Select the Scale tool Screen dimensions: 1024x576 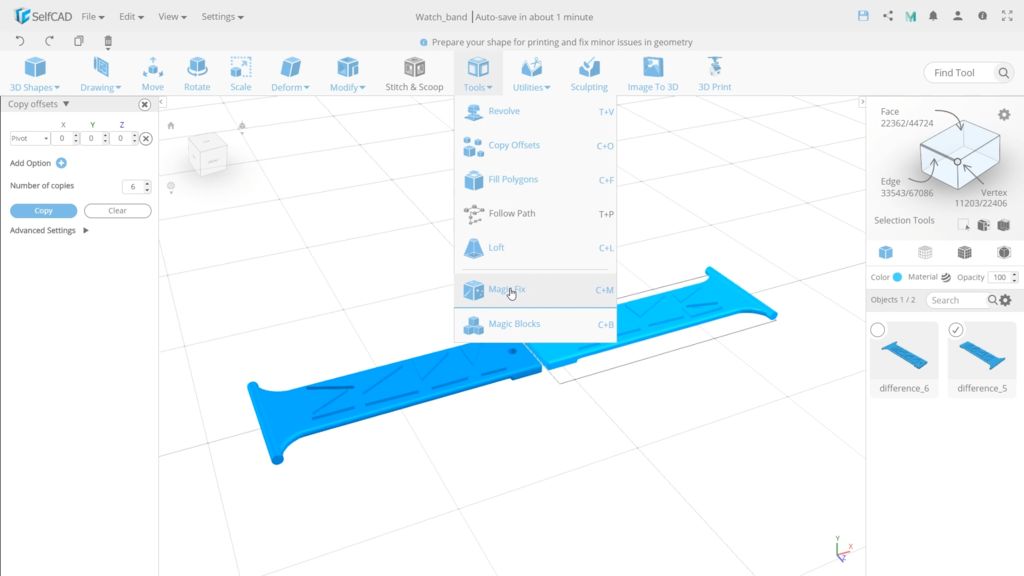[x=240, y=74]
